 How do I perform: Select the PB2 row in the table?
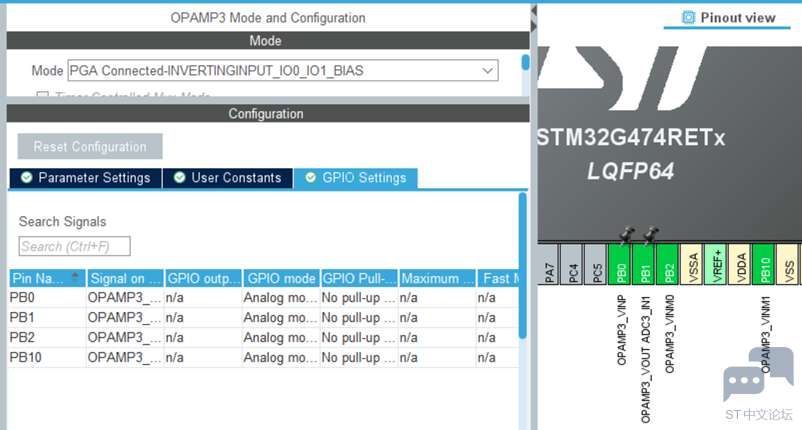pyautogui.click(x=264, y=337)
